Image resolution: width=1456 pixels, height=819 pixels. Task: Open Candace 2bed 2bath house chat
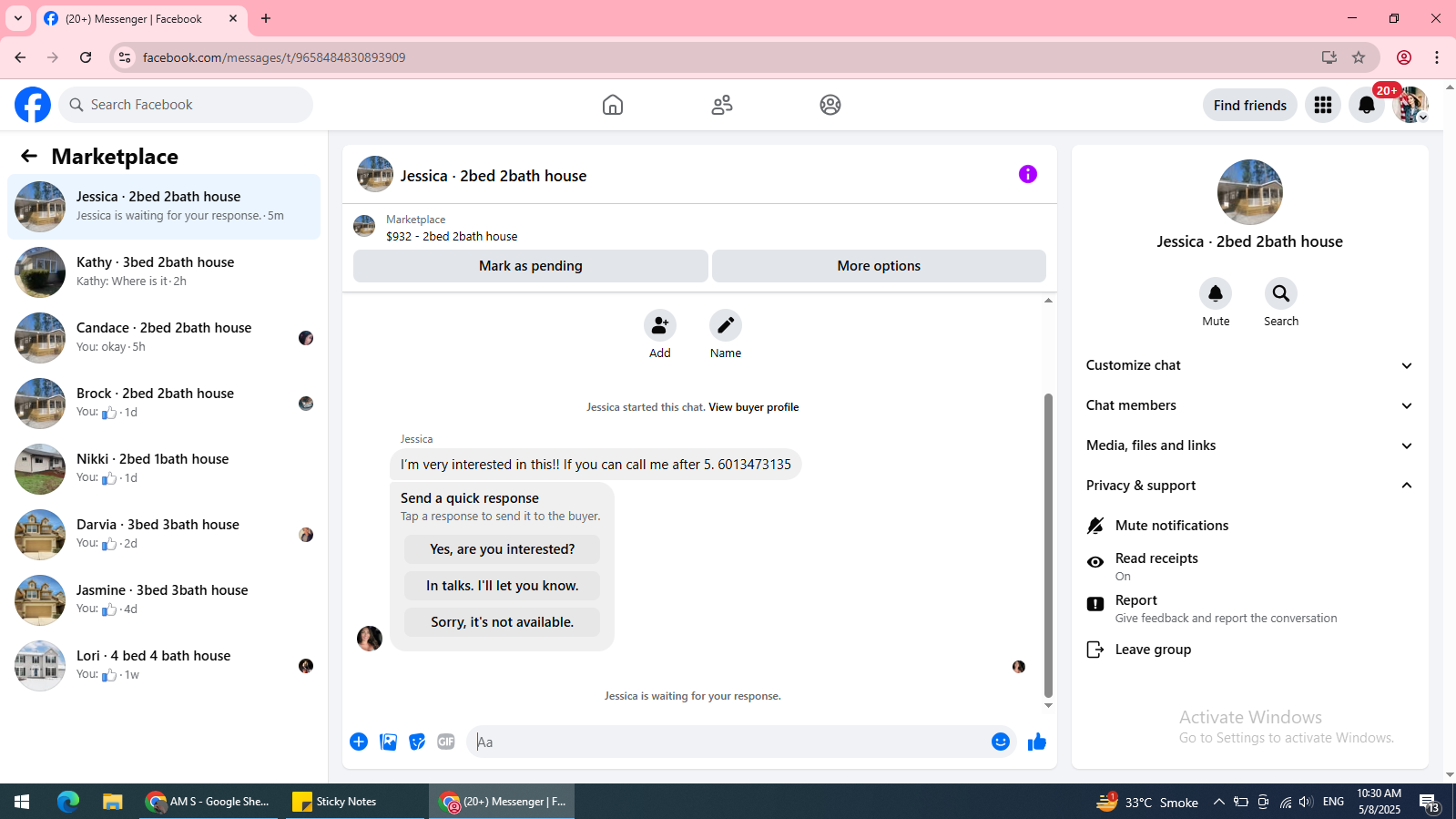[x=164, y=338]
